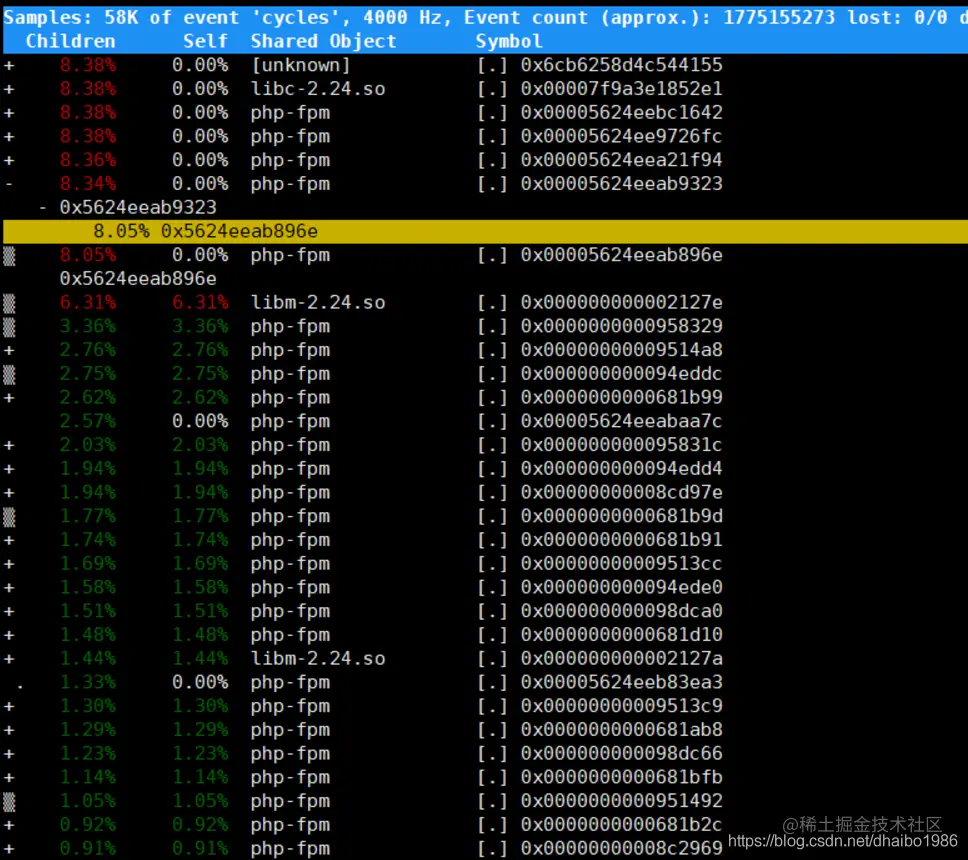968x860 pixels.
Task: Click the Children column header
Action: point(70,41)
